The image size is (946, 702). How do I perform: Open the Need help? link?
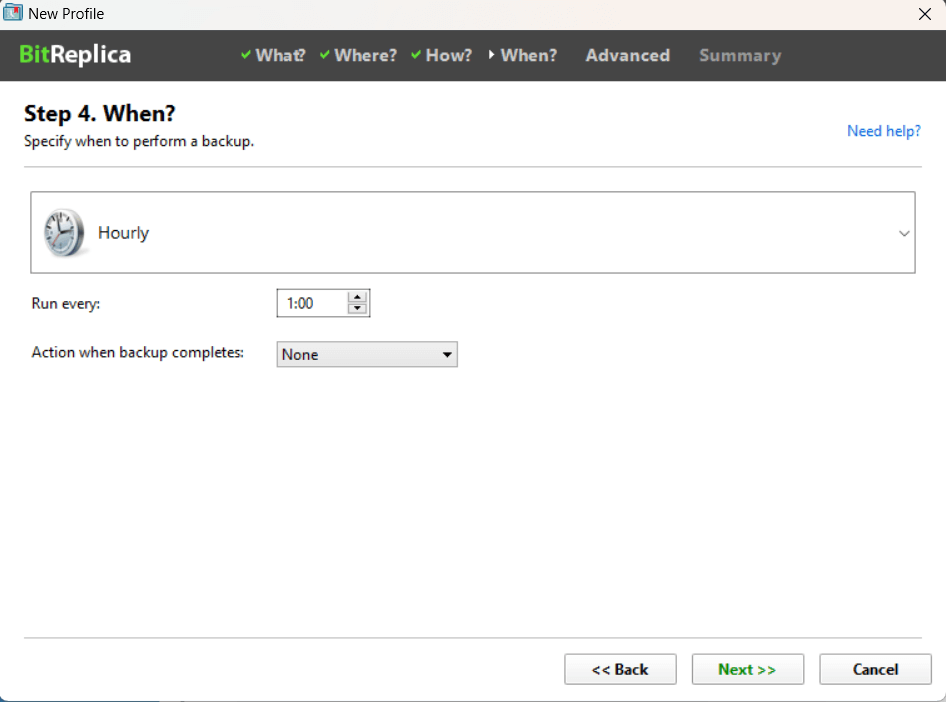pyautogui.click(x=884, y=131)
